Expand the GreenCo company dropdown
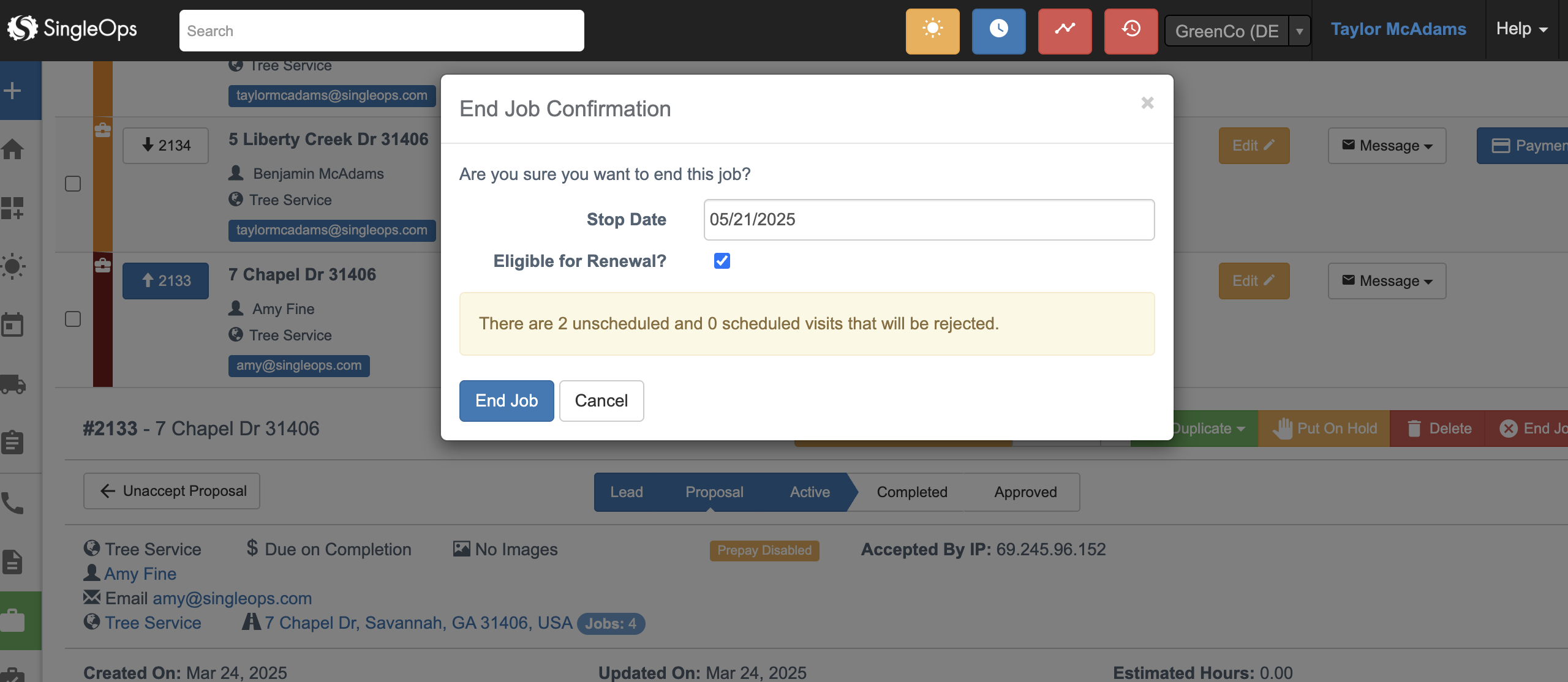Viewport: 1568px width, 682px height. (1298, 31)
